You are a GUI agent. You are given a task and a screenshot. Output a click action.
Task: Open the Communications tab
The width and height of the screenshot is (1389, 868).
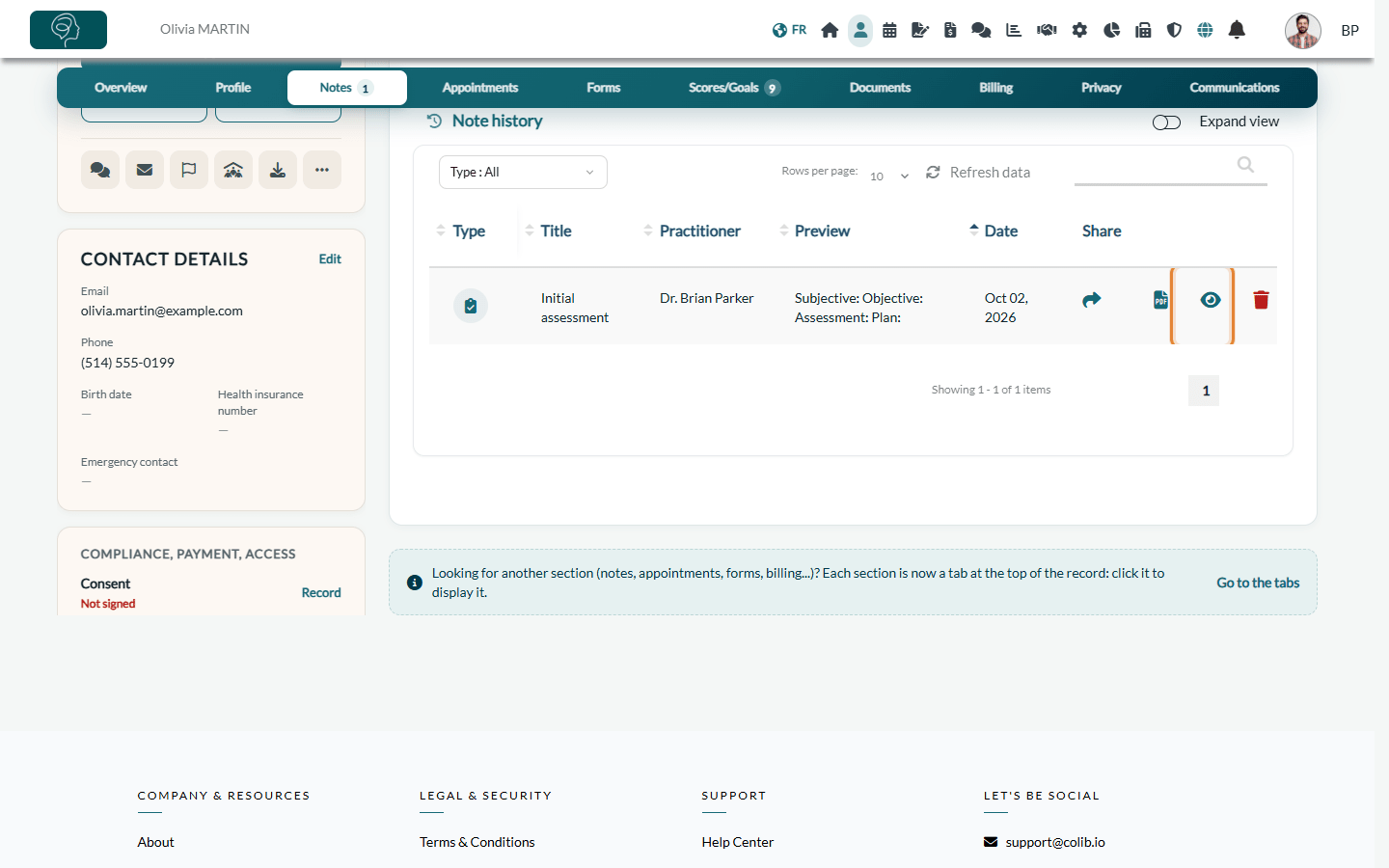[1235, 88]
